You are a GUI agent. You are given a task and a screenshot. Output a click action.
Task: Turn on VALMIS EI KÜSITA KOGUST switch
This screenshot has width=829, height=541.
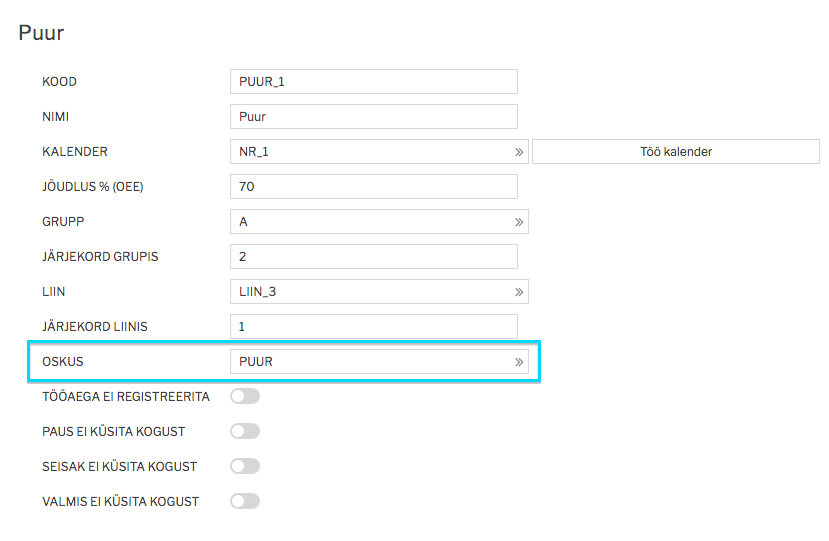(x=245, y=501)
